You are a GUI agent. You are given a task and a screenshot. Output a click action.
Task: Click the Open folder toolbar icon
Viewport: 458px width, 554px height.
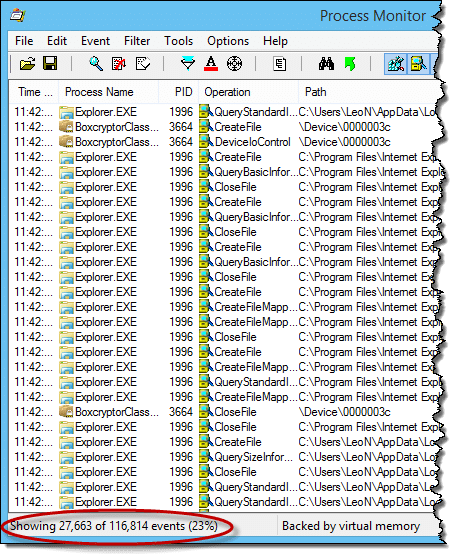(x=28, y=64)
